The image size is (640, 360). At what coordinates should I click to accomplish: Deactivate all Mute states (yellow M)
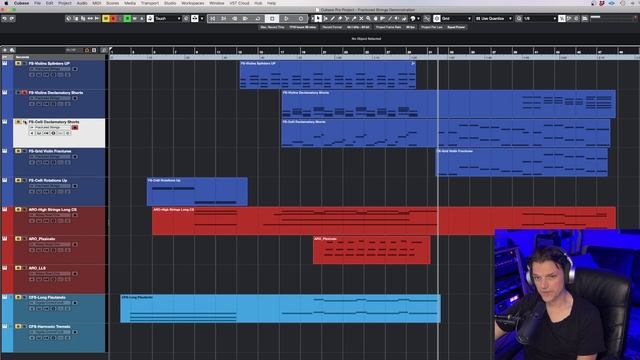point(106,18)
